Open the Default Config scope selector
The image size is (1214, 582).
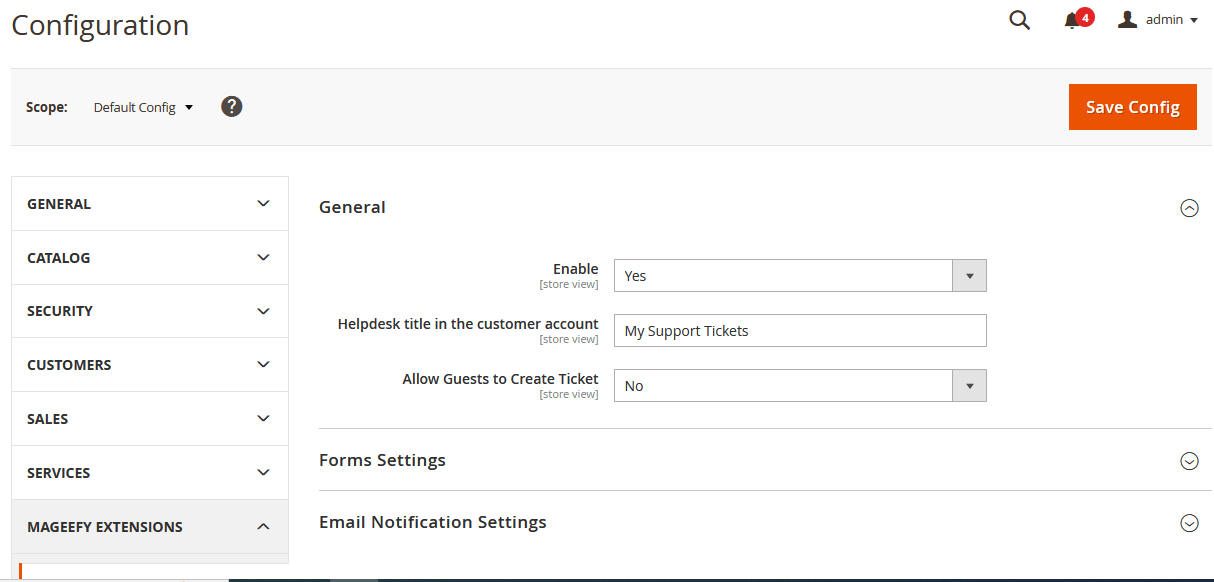tap(143, 107)
